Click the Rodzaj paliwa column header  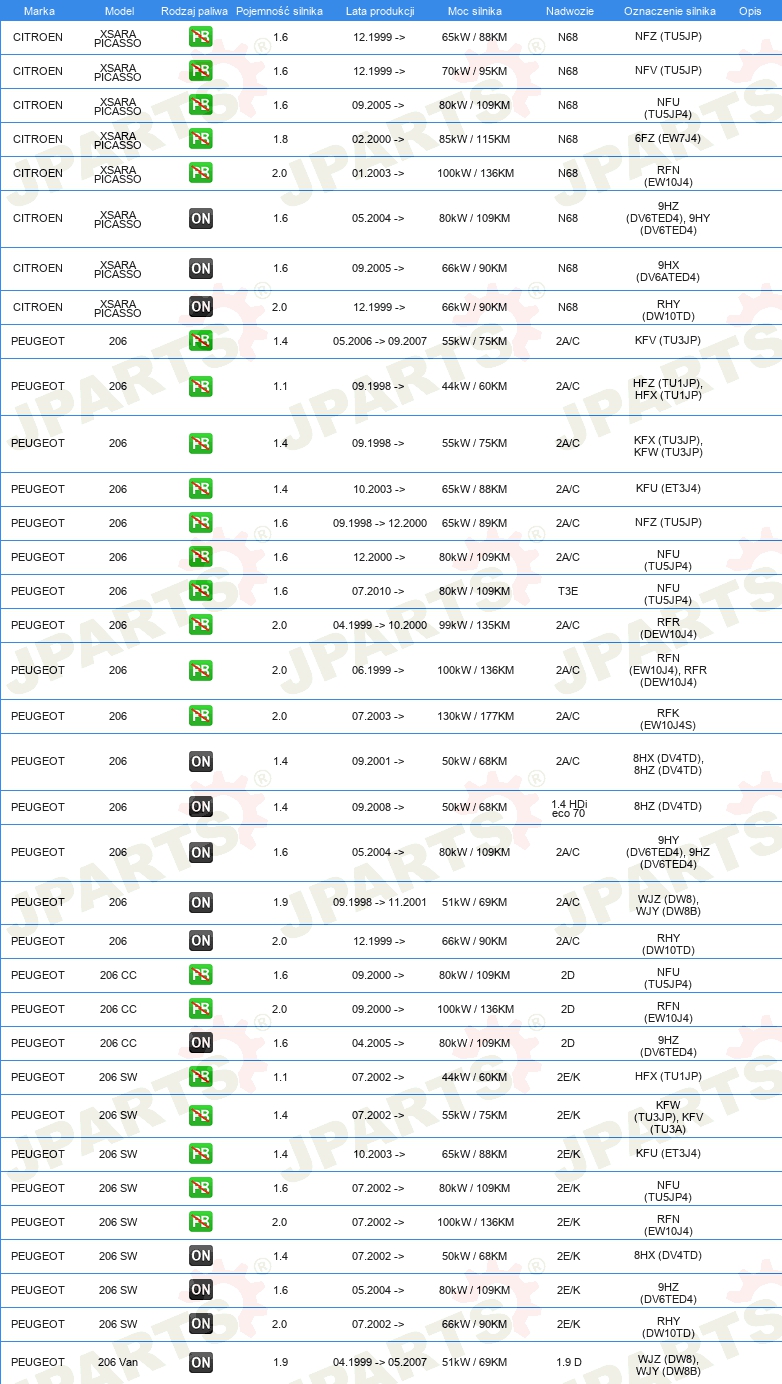tap(193, 10)
